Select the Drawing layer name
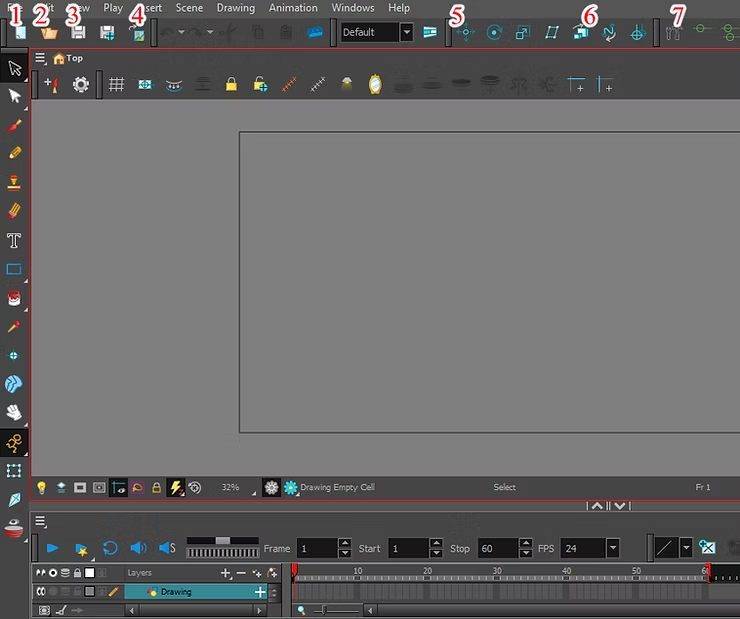This screenshot has height=619, width=740. pos(176,592)
